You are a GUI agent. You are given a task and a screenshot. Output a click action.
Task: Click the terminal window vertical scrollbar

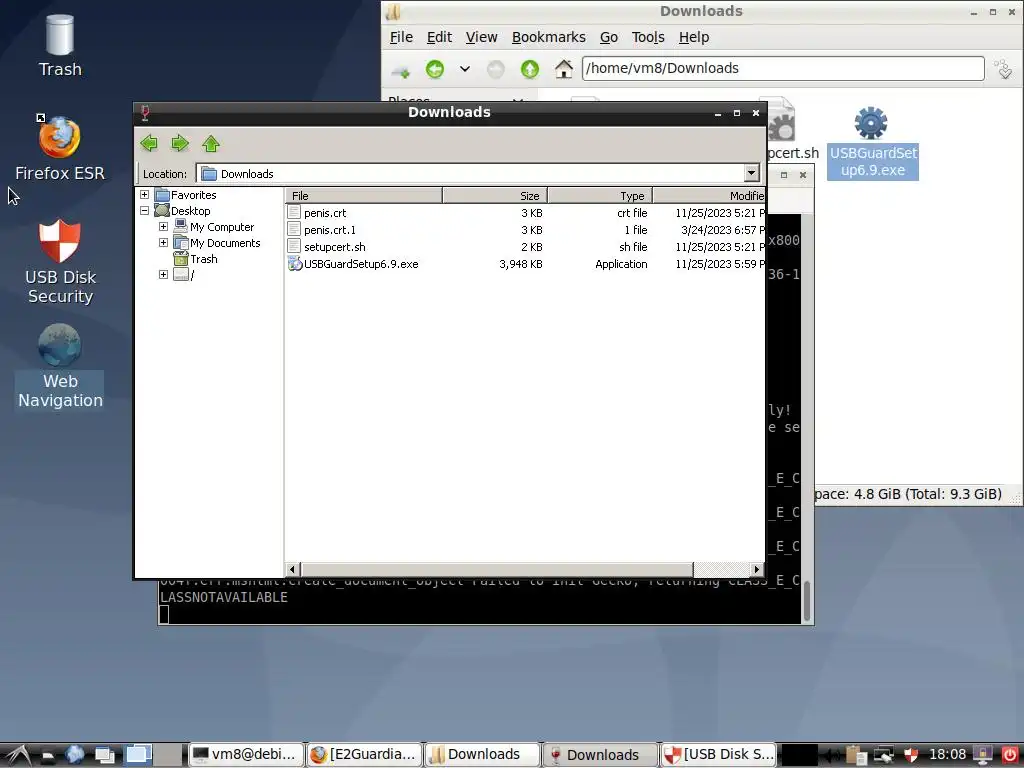[x=807, y=601]
